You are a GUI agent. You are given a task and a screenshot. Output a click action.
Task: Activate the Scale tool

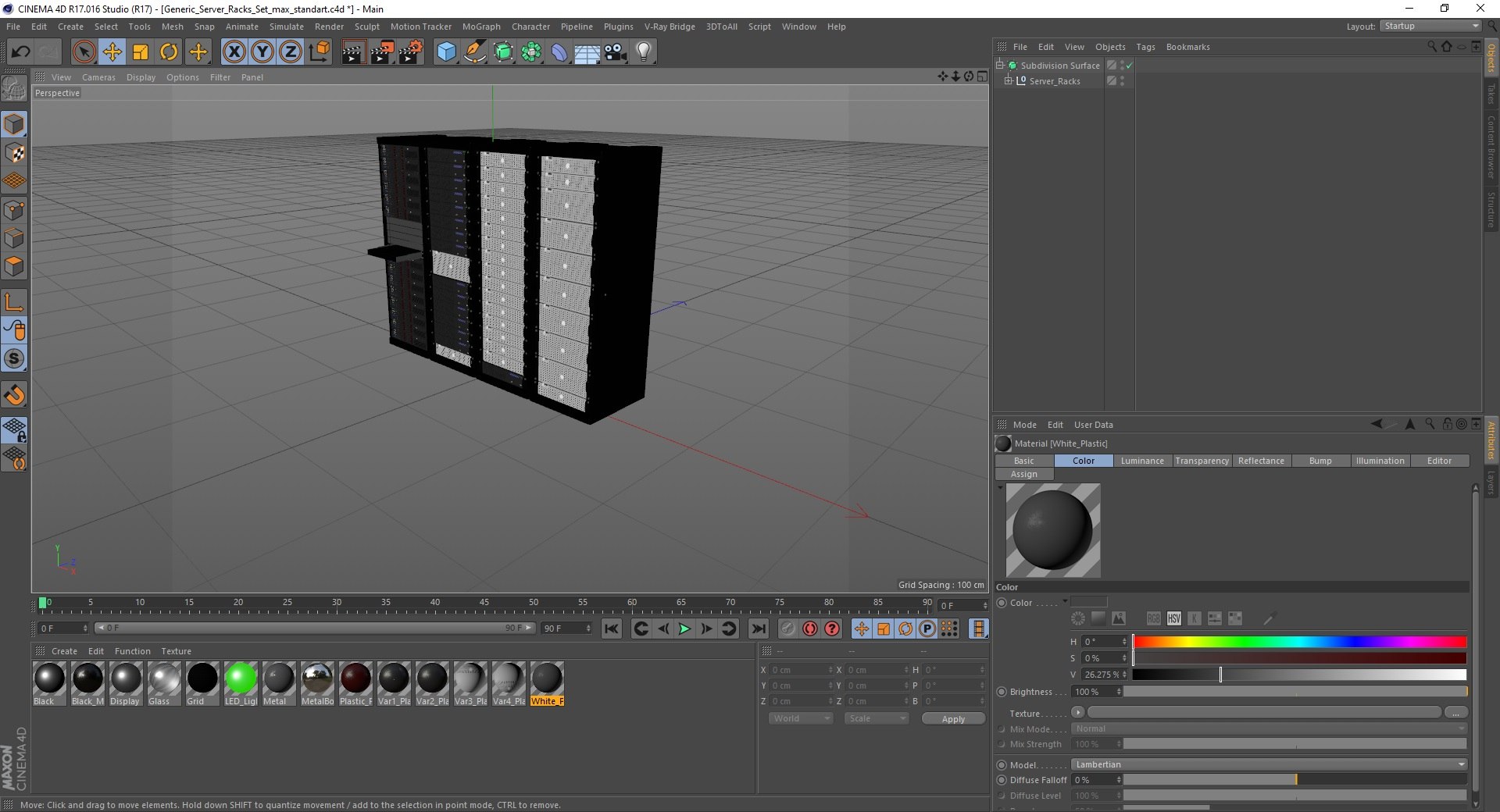(x=141, y=52)
